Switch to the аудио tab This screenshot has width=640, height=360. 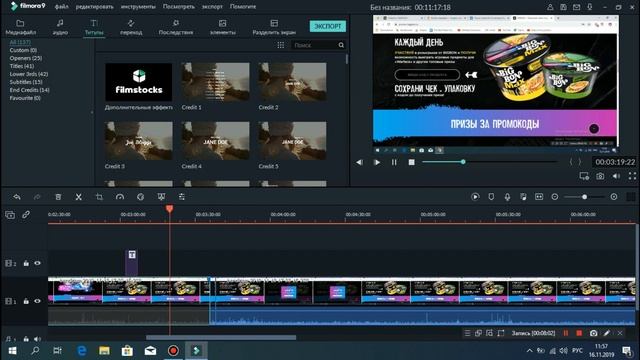point(60,27)
